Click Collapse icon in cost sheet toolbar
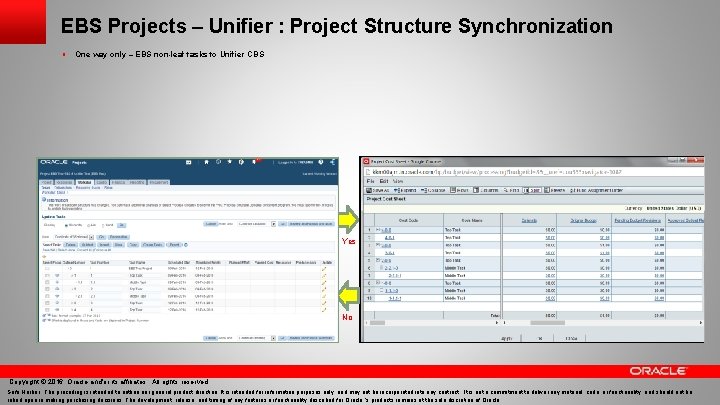The image size is (720, 405). point(424,190)
